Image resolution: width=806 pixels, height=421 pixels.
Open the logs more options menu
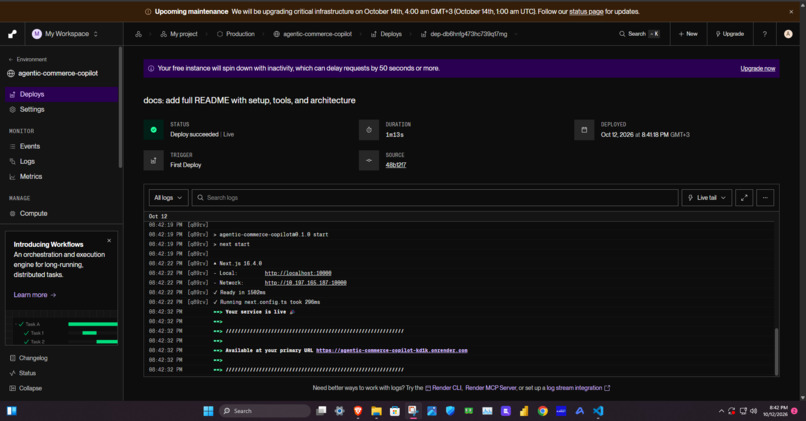[x=765, y=197]
